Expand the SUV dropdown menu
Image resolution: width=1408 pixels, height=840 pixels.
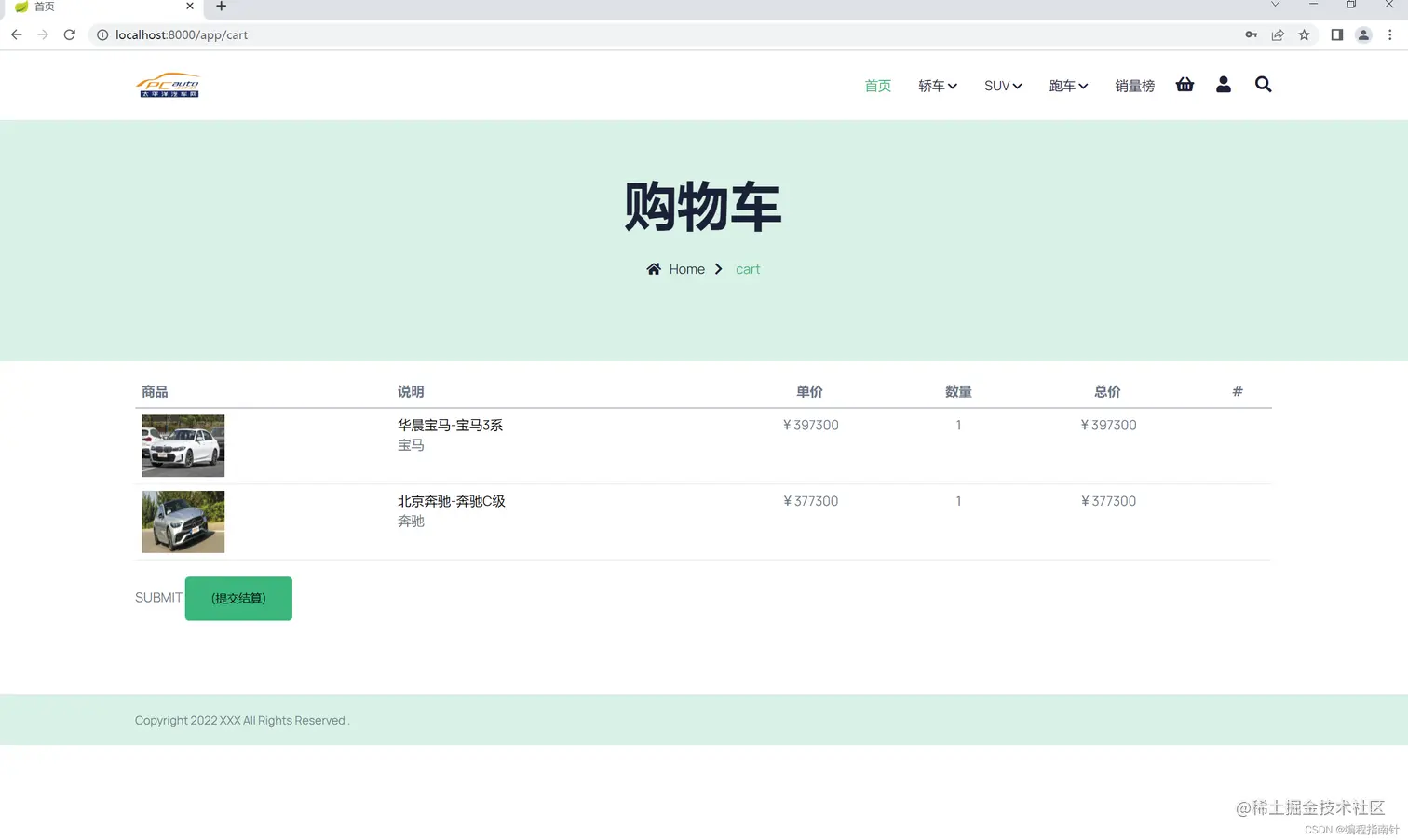[1003, 86]
